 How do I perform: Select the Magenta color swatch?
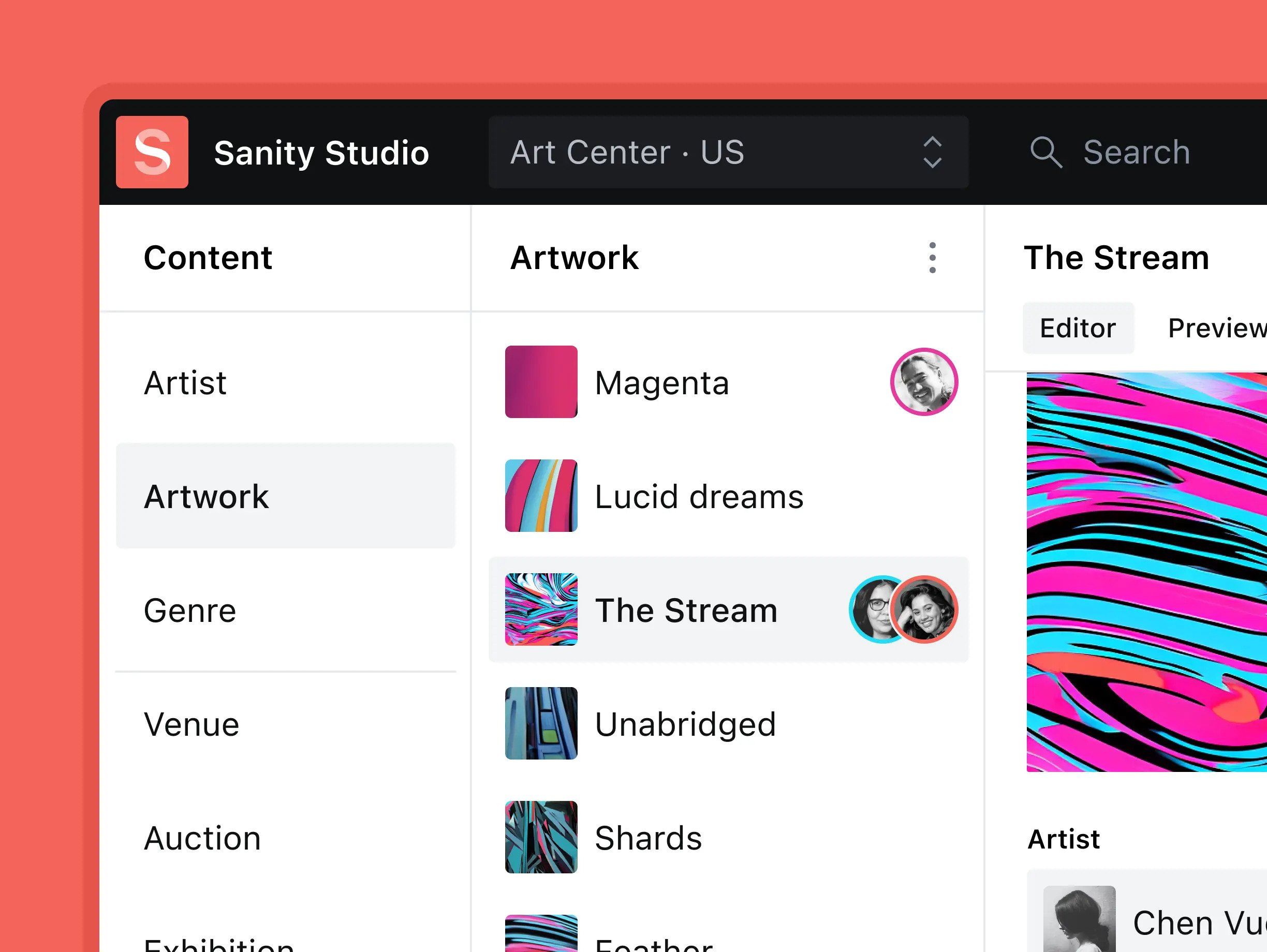[x=540, y=381]
